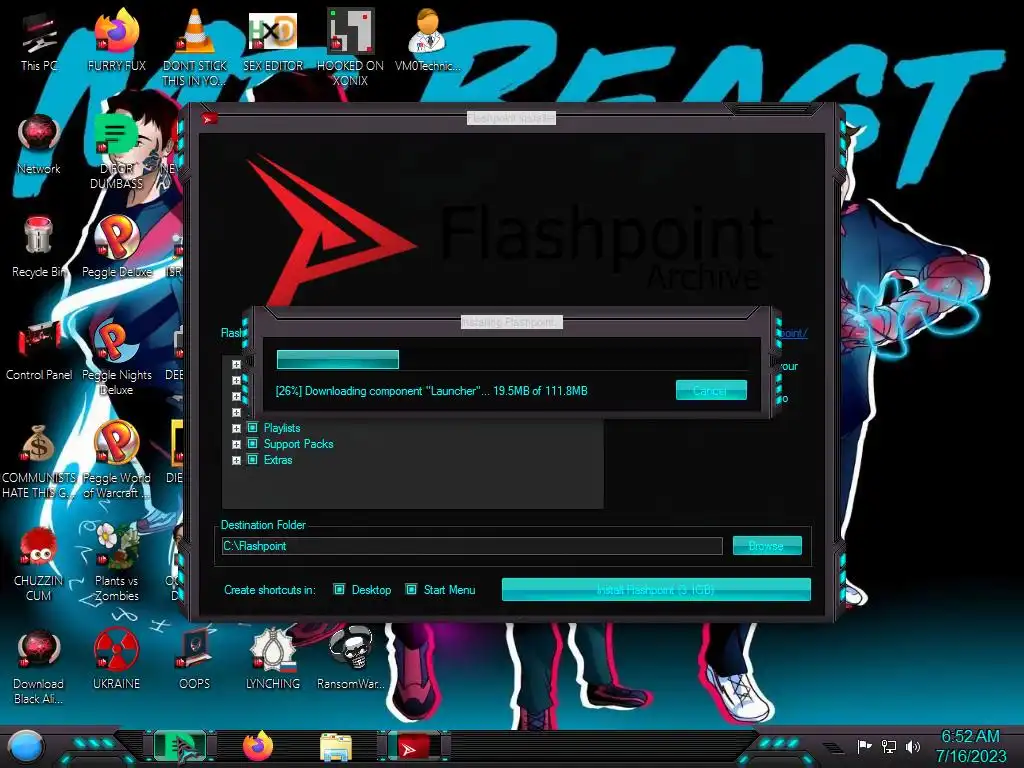
Task: Click the Flashpoint logo icon in installer title bar
Action: pos(210,119)
